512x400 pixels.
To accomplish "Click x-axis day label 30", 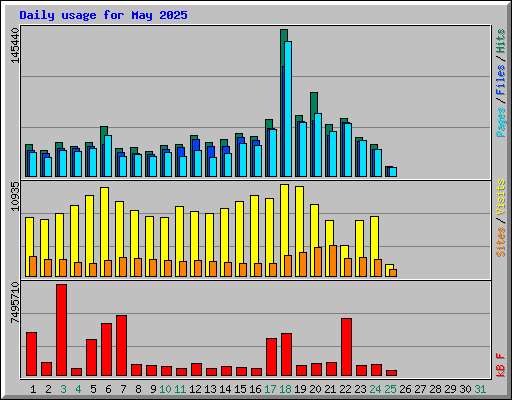I will point(465,389).
